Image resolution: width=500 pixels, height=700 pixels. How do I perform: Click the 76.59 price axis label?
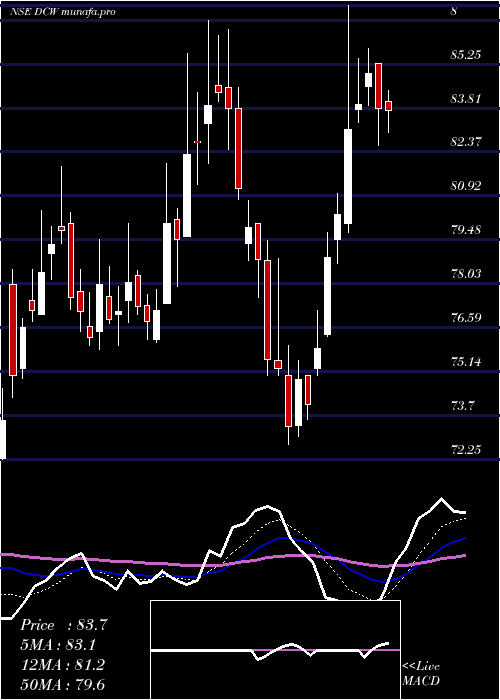(466, 318)
